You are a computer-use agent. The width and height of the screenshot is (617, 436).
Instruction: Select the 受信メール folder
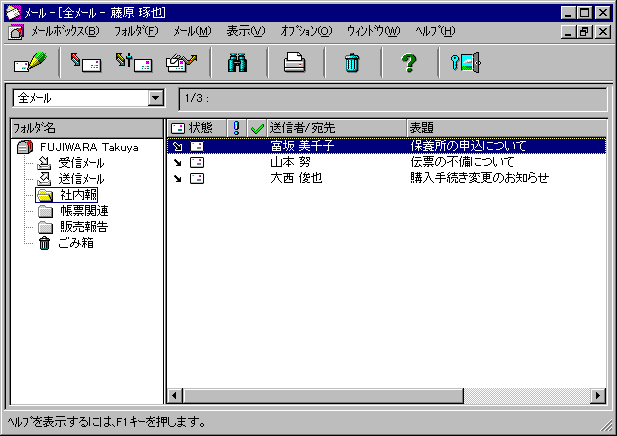click(x=81, y=163)
